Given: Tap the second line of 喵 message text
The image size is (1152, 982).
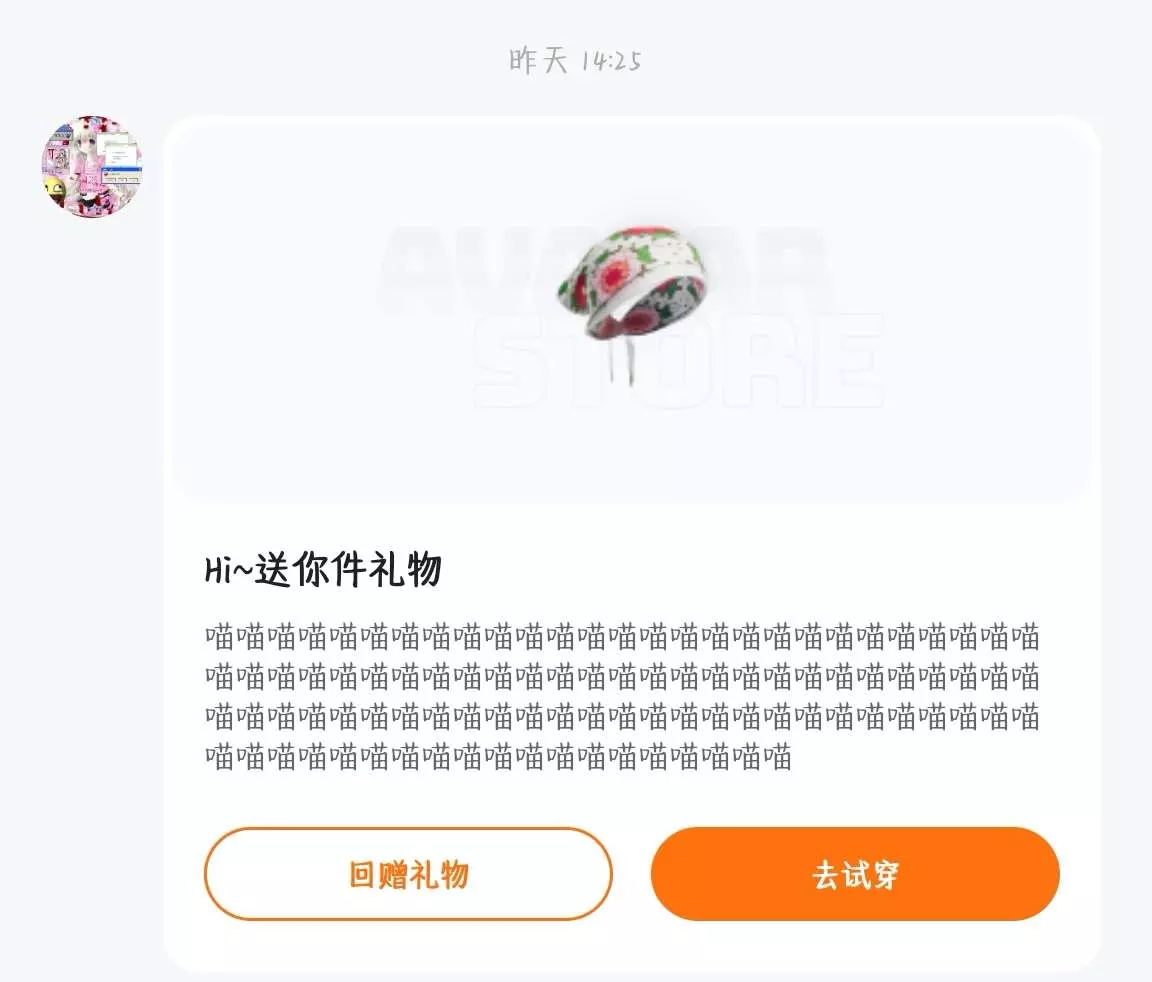Looking at the screenshot, I should coord(622,676).
